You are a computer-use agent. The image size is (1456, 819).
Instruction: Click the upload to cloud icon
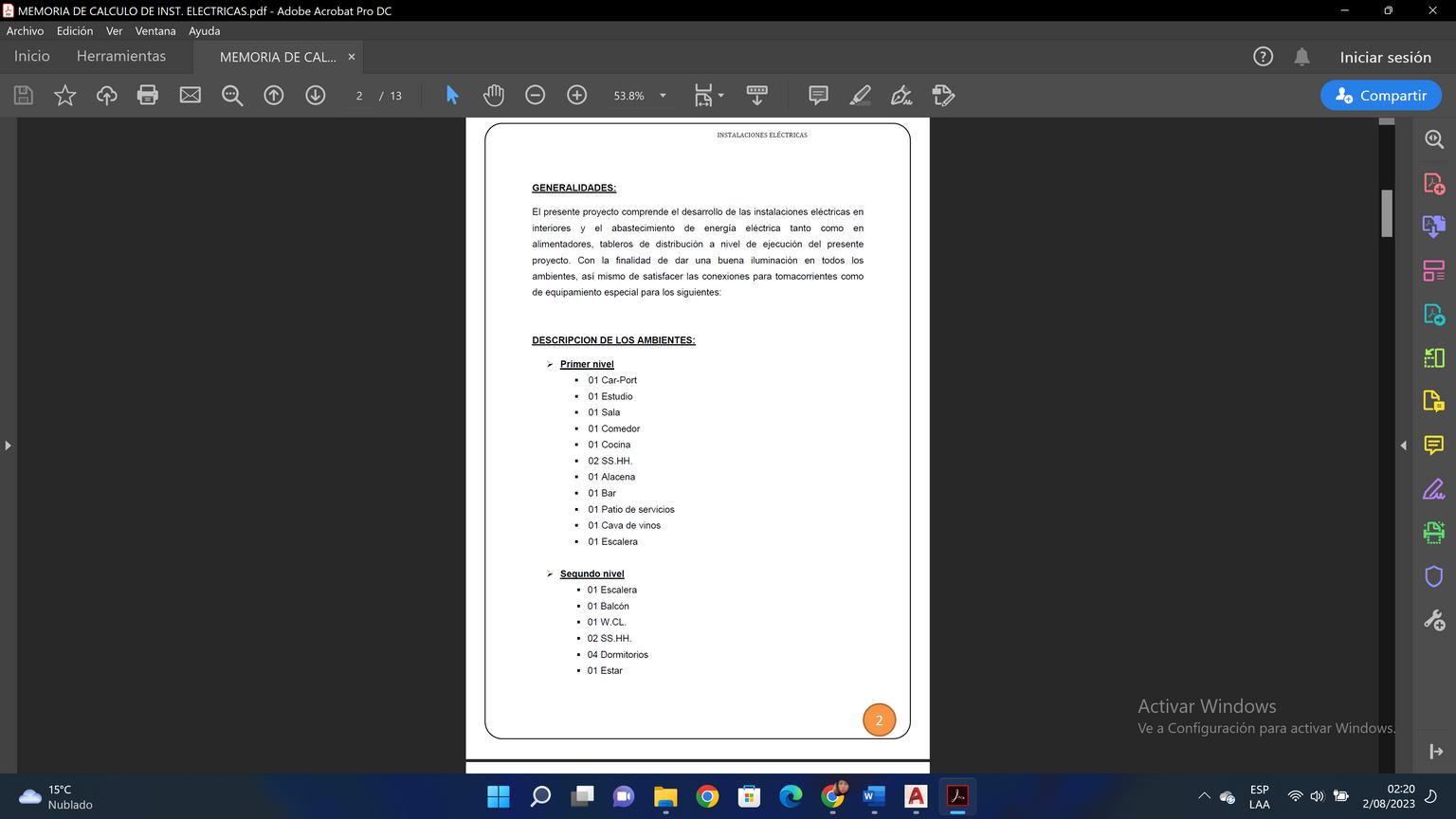coord(106,95)
